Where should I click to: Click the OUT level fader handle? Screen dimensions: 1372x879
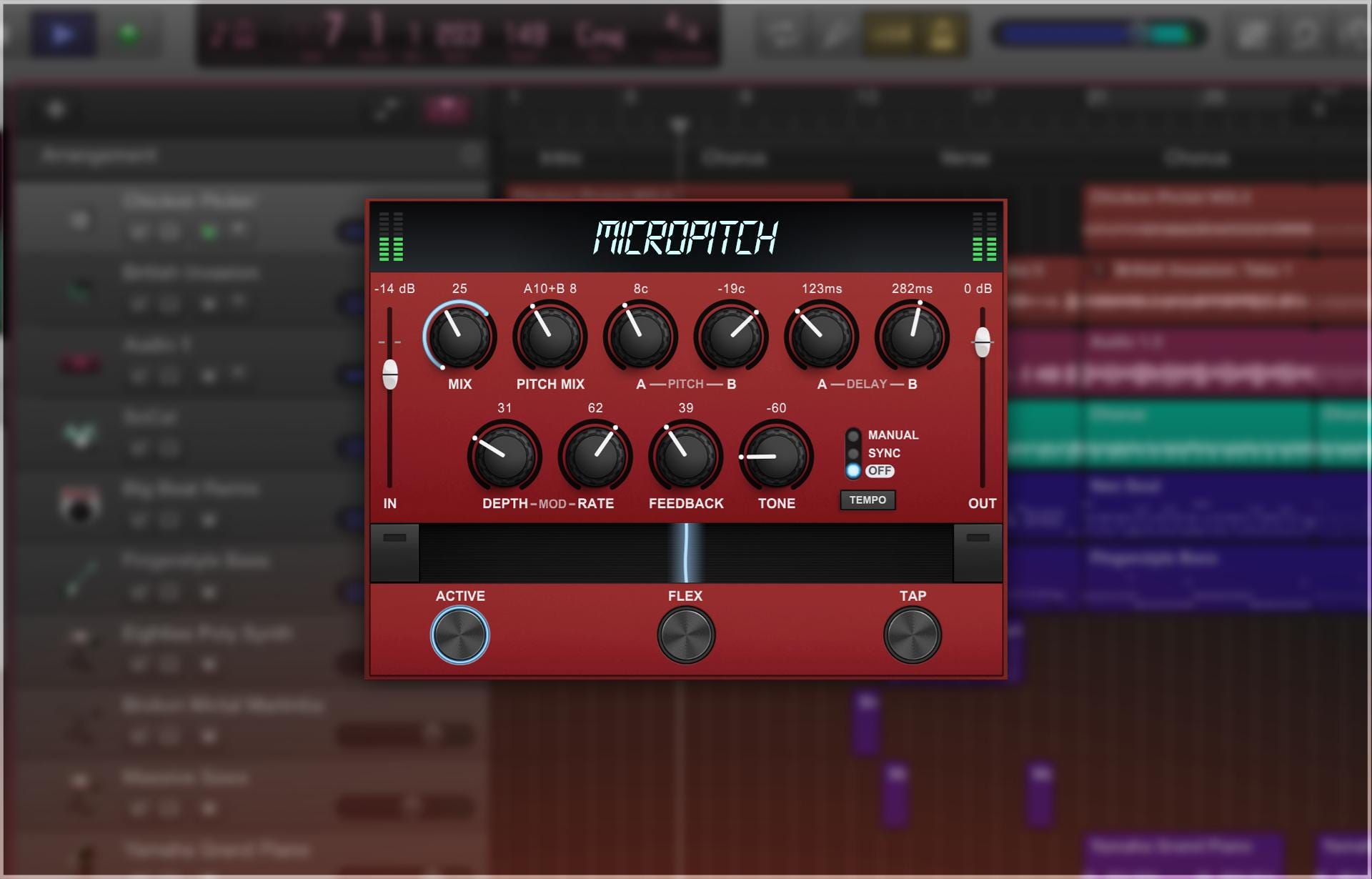(983, 342)
